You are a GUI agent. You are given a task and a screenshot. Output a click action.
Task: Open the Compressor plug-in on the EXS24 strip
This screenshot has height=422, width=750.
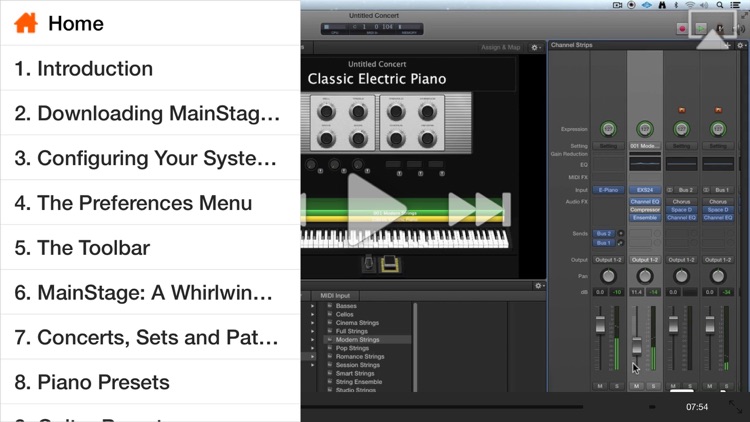coord(645,210)
